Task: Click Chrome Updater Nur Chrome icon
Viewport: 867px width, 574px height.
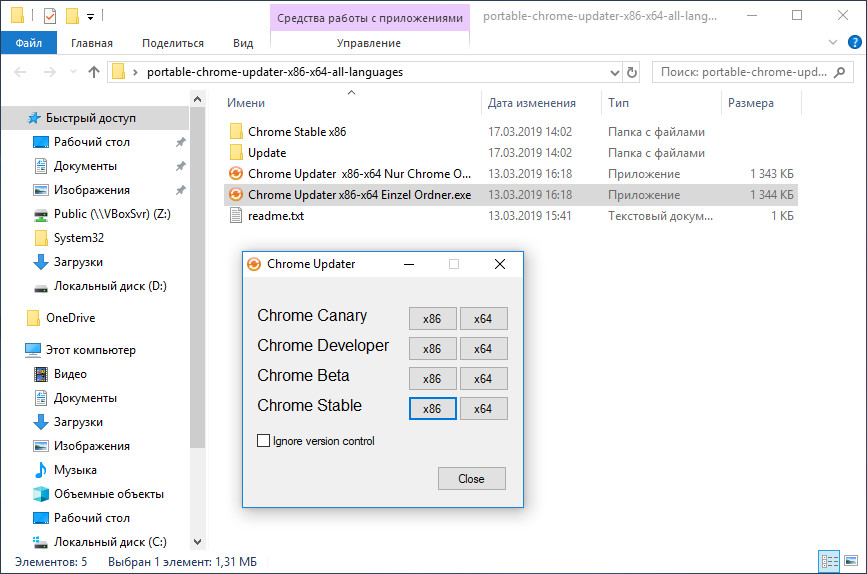Action: point(236,174)
